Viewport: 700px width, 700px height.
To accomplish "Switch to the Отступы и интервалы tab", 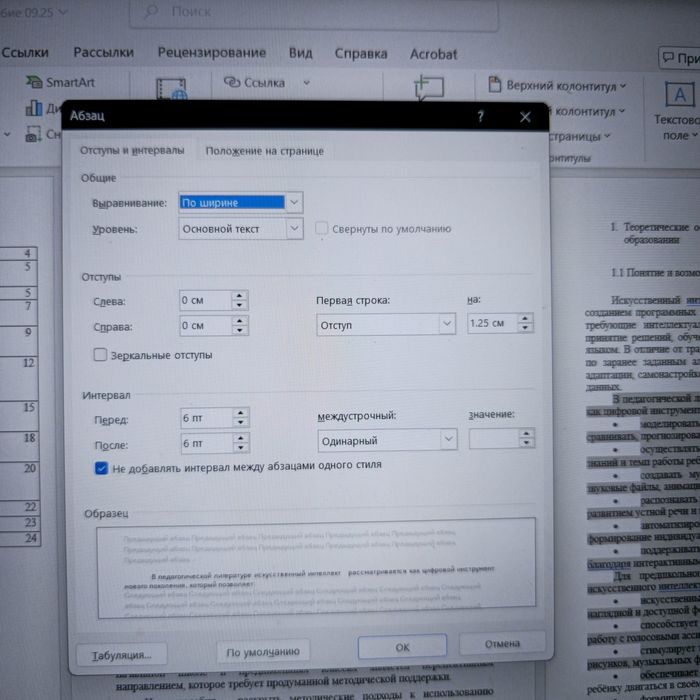I will [x=132, y=150].
